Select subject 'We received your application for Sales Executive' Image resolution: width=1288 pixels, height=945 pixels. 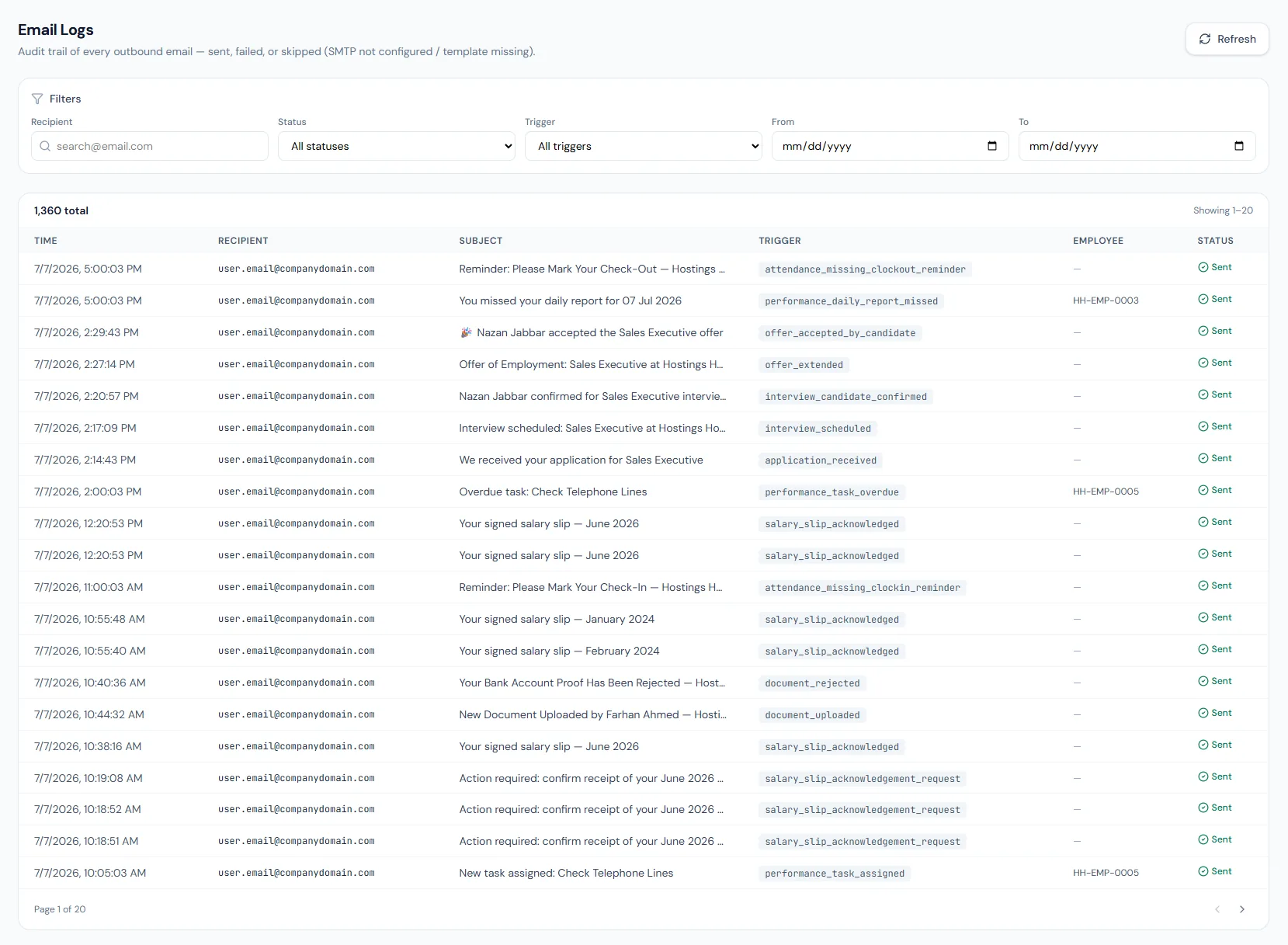click(x=581, y=460)
